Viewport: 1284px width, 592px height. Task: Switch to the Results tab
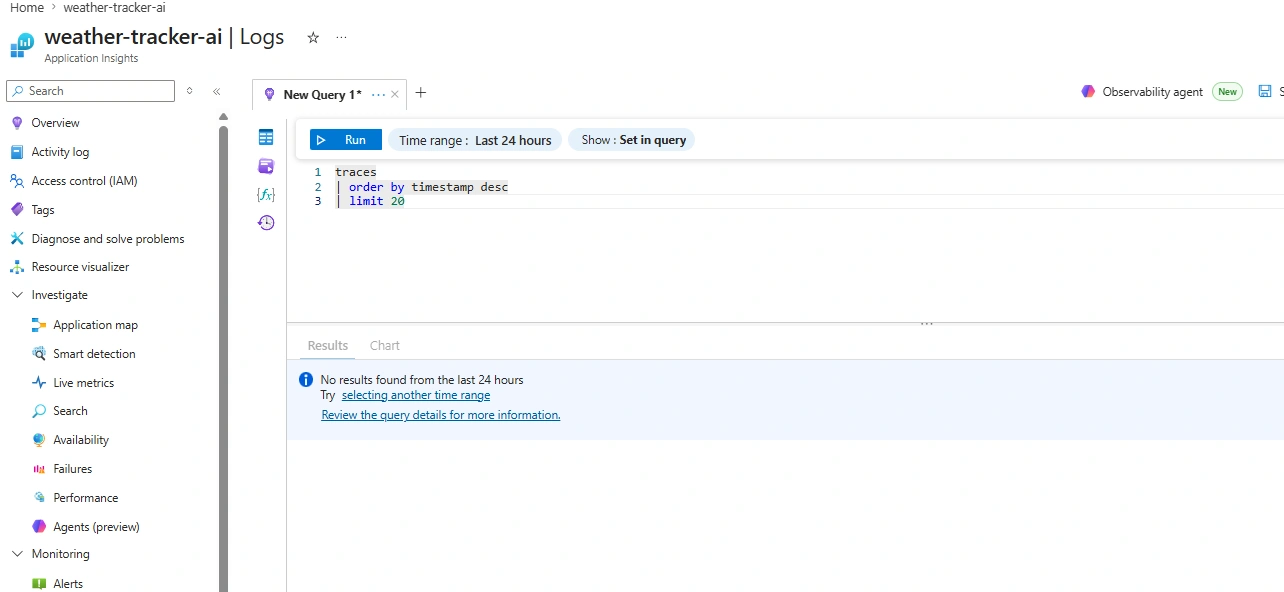(328, 346)
